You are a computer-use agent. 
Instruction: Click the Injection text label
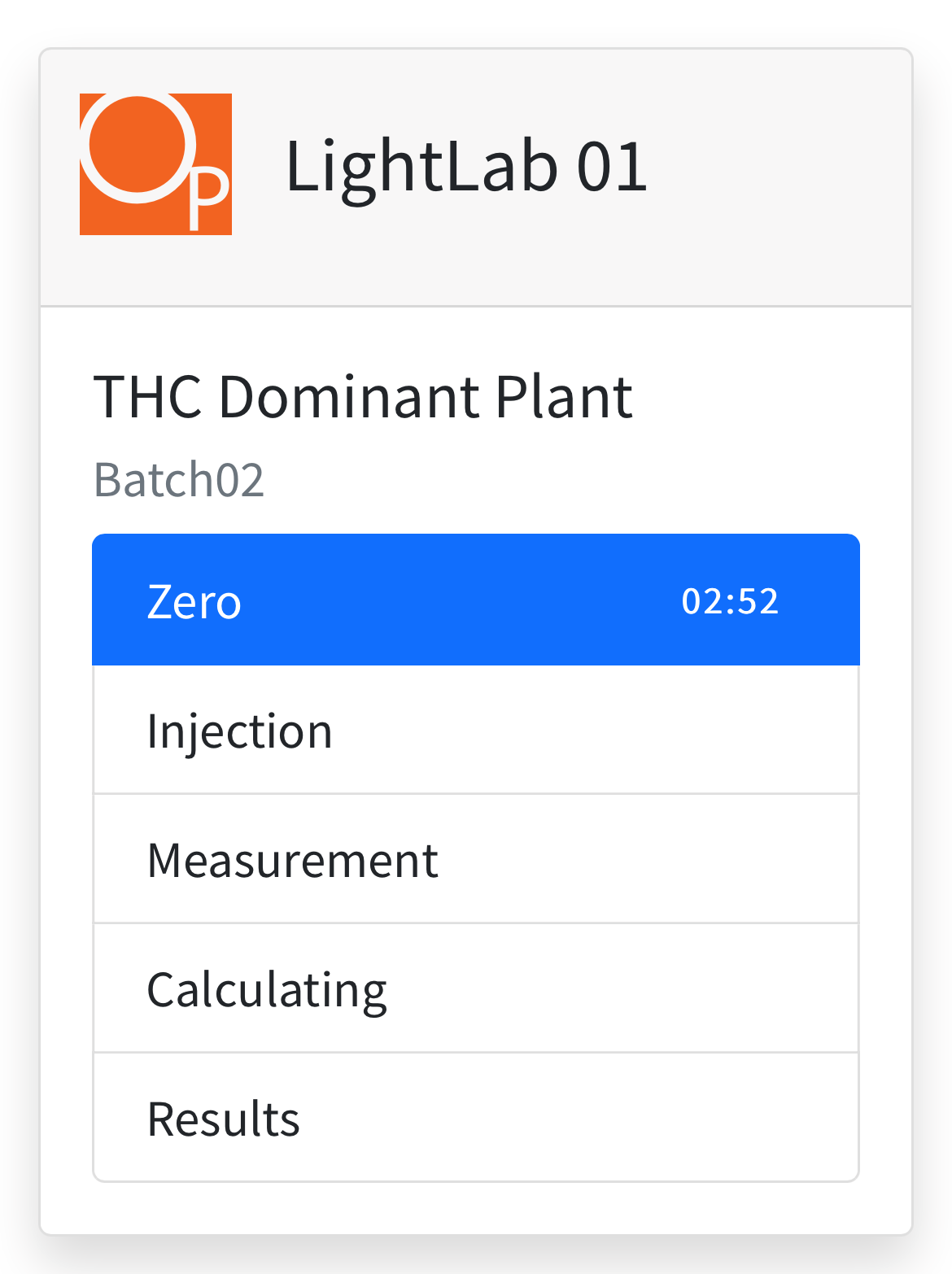click(239, 732)
